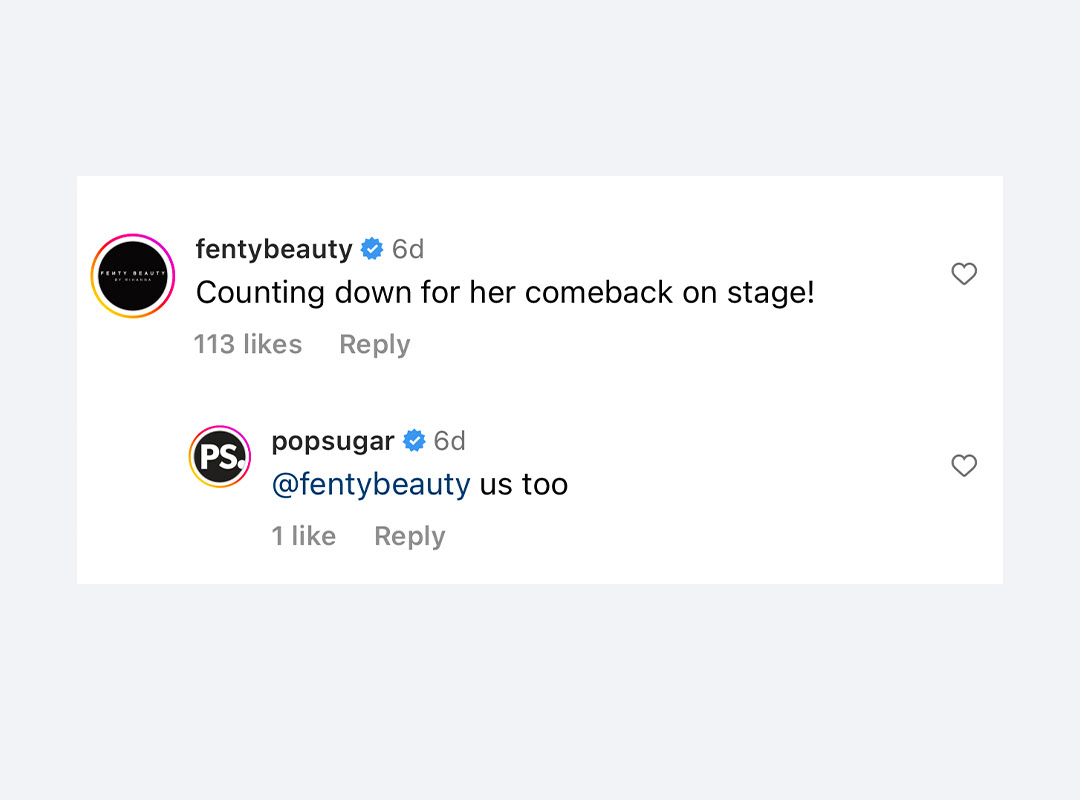Like the fentybeauty comment with heart icon

(x=964, y=274)
